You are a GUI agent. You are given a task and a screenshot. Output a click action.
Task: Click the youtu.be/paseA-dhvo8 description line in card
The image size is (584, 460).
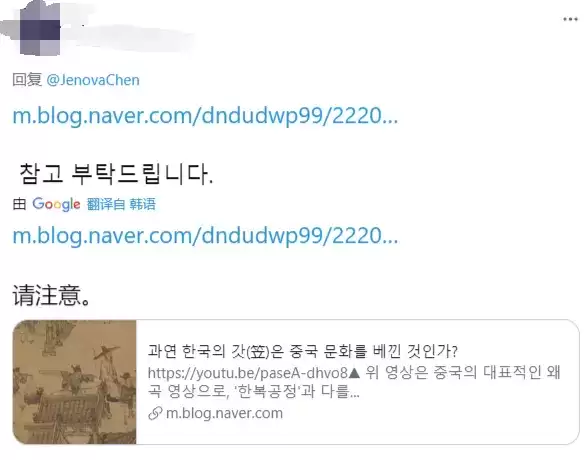point(354,372)
